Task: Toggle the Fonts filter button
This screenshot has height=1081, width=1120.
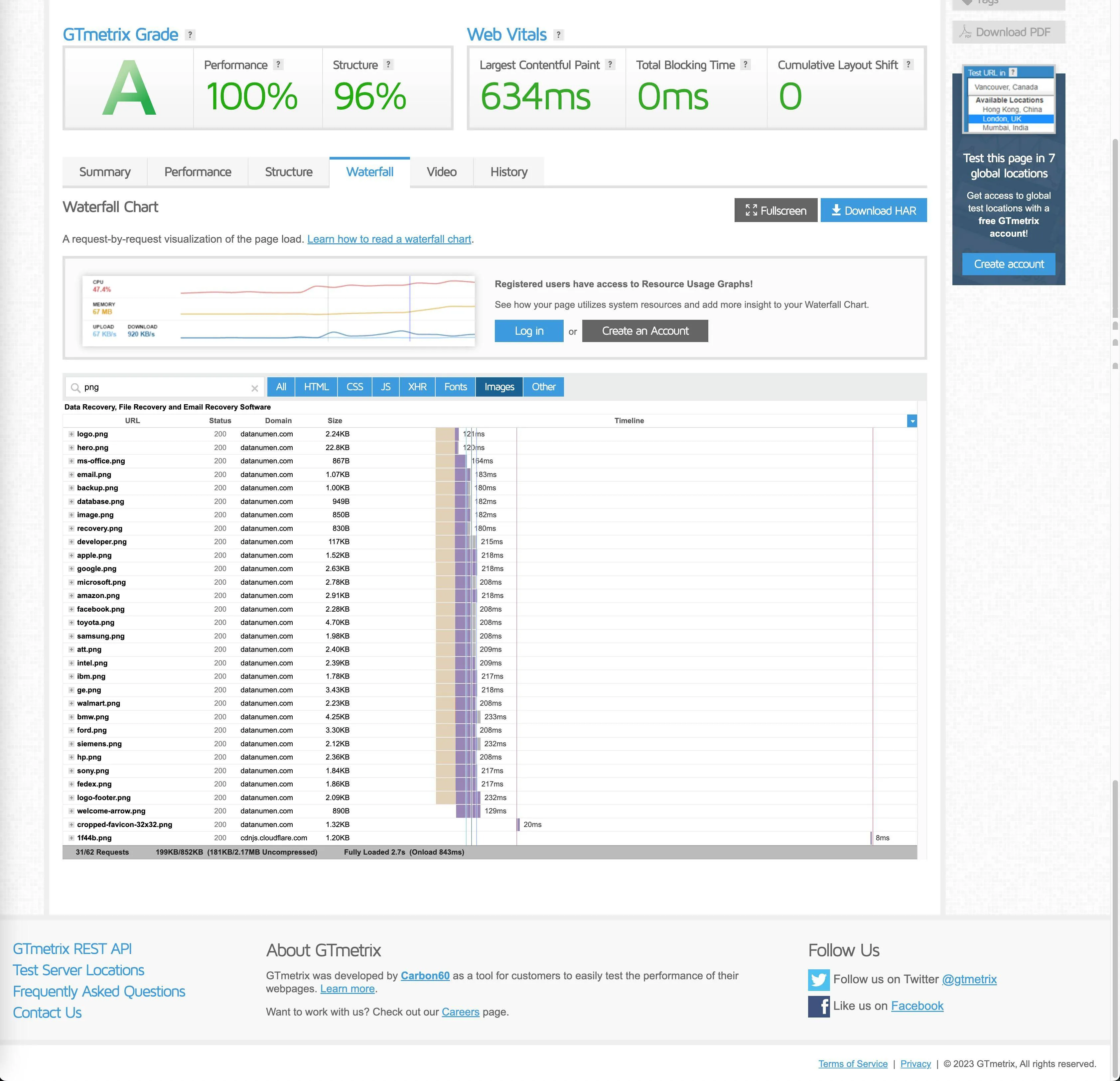Action: tap(455, 387)
